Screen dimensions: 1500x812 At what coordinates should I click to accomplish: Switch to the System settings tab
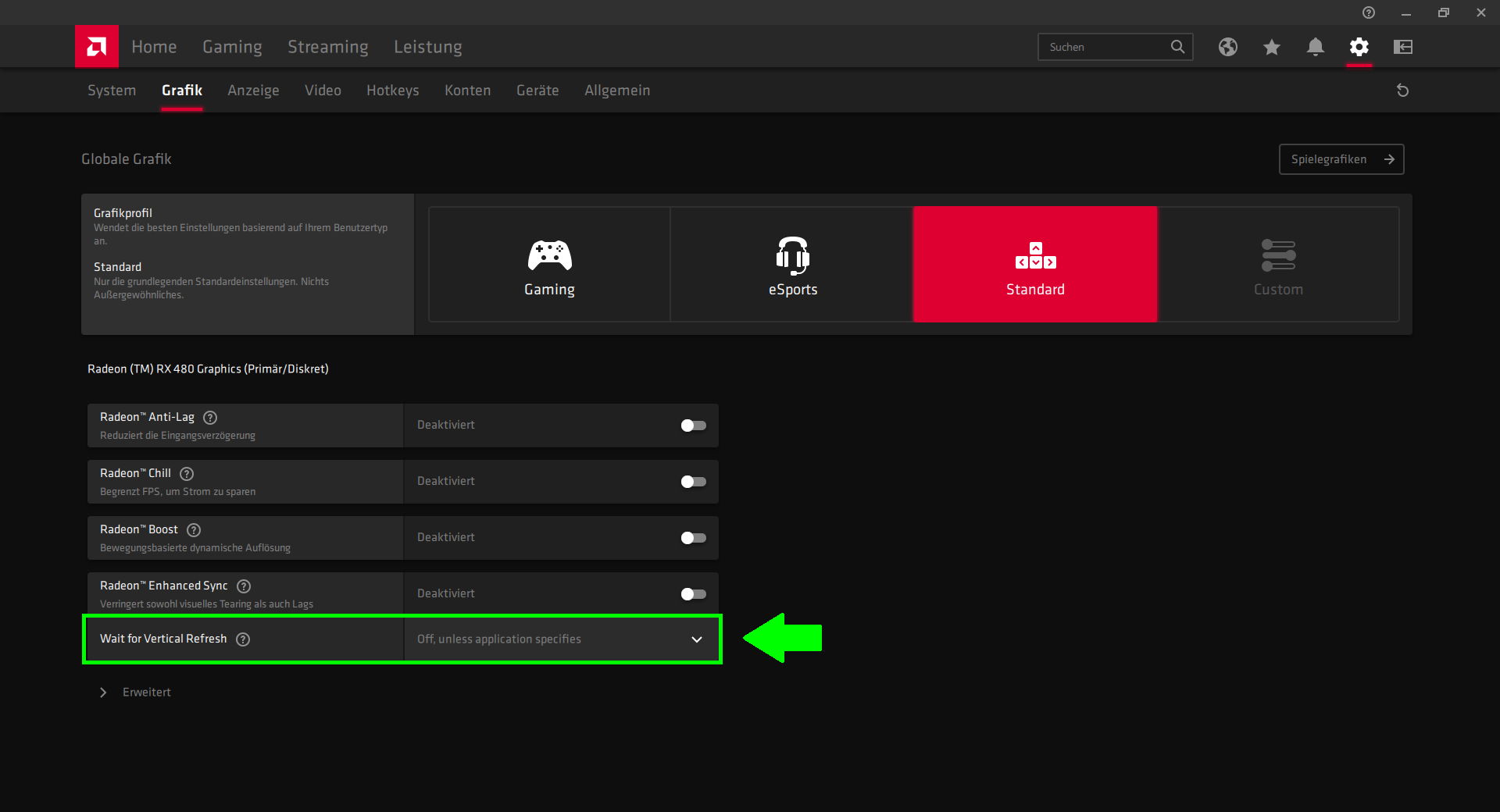click(112, 91)
